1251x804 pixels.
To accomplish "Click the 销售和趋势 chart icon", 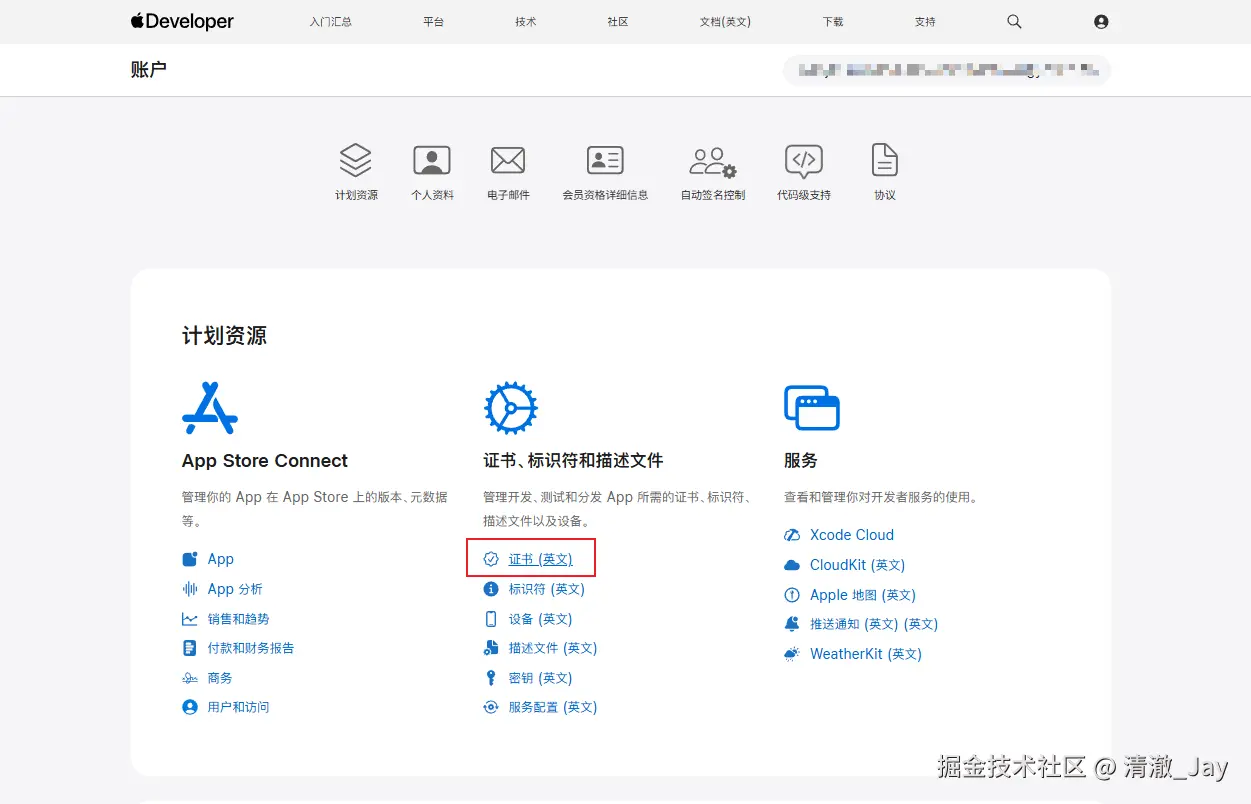I will 190,619.
